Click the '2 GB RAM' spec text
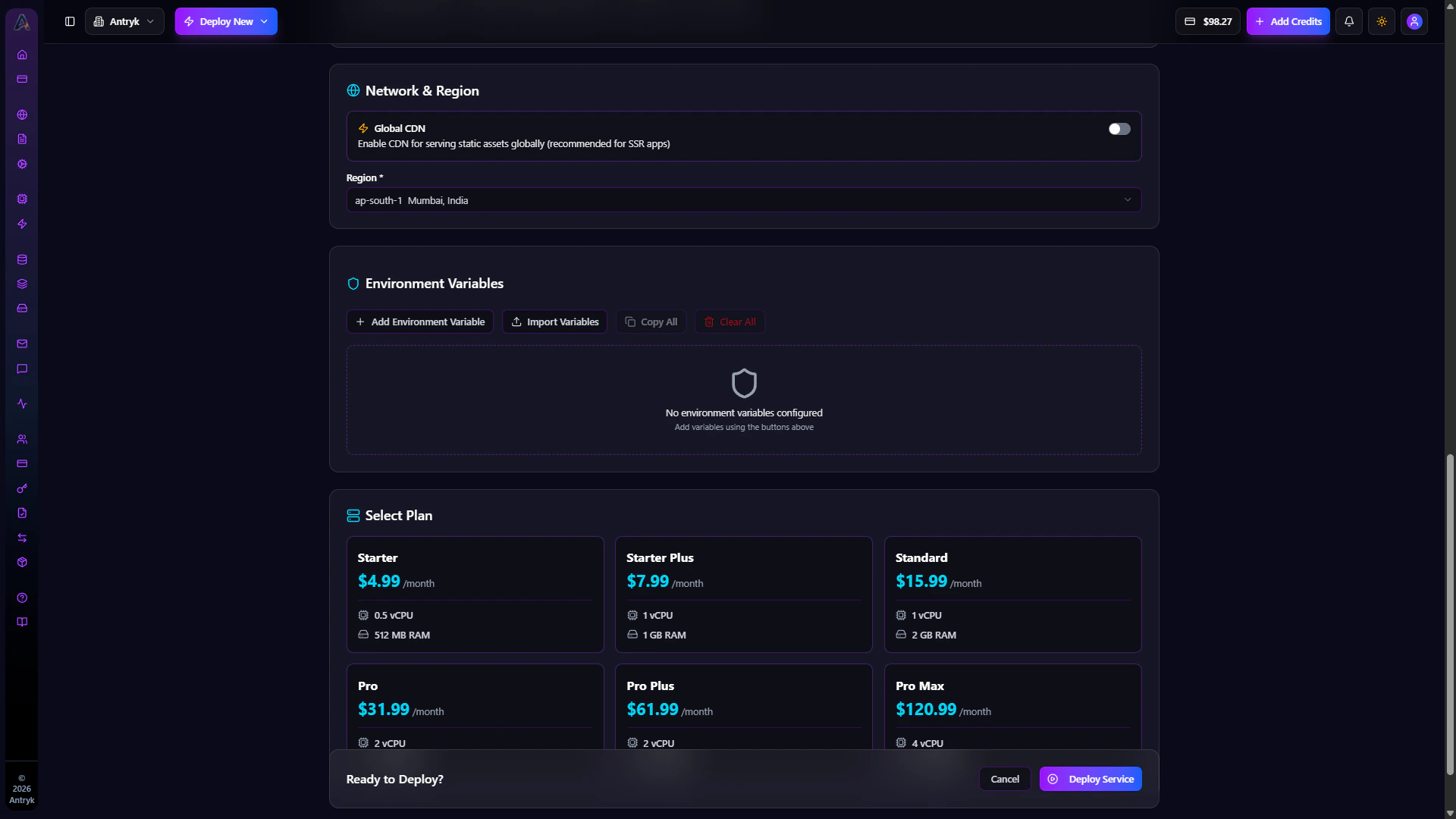Viewport: 1456px width, 819px height. (934, 635)
